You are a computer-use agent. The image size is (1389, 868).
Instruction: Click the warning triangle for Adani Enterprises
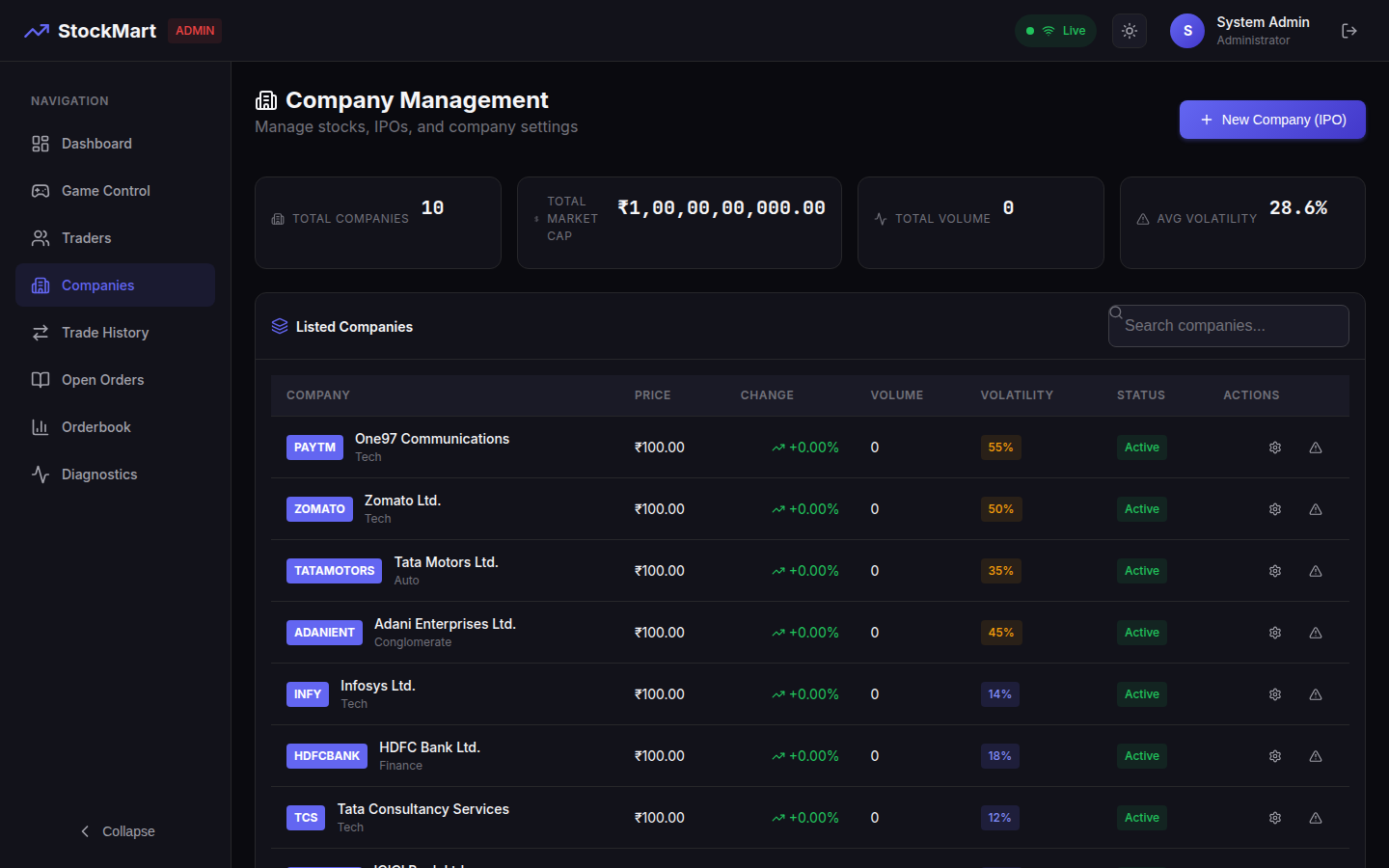pyautogui.click(x=1316, y=633)
